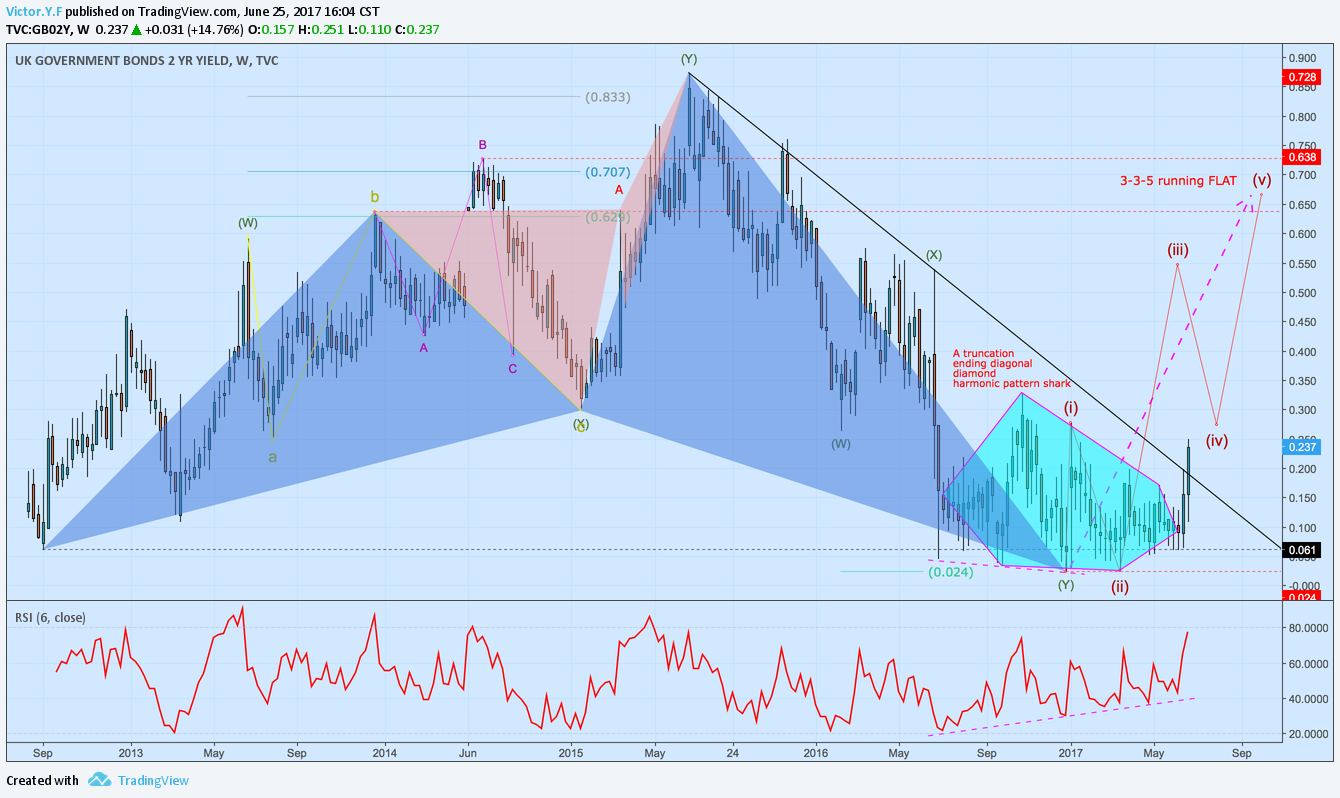1340x798 pixels.
Task: Click the magenta B wave label
Action: click(482, 145)
